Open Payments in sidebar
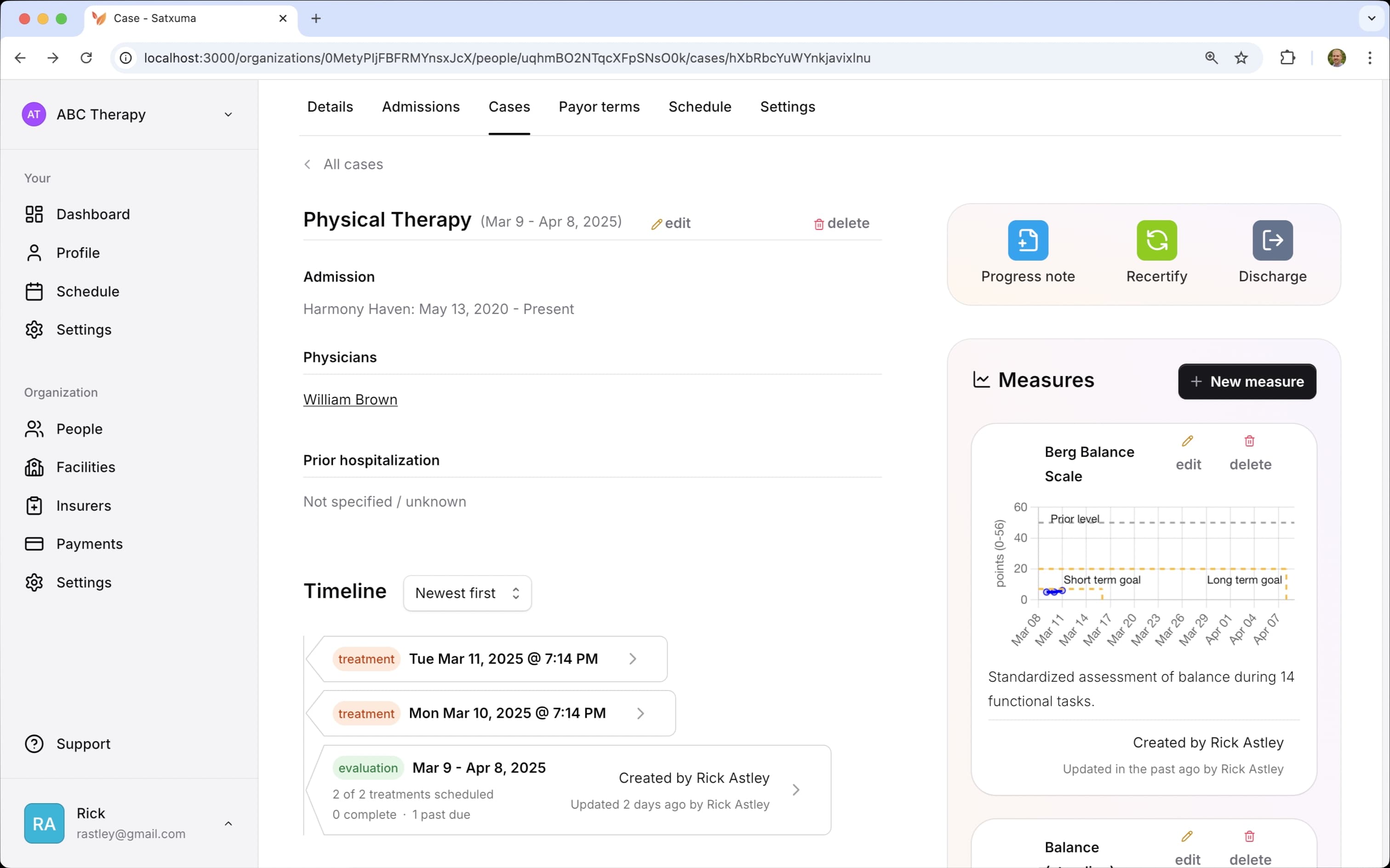Image resolution: width=1390 pixels, height=868 pixels. [74, 543]
